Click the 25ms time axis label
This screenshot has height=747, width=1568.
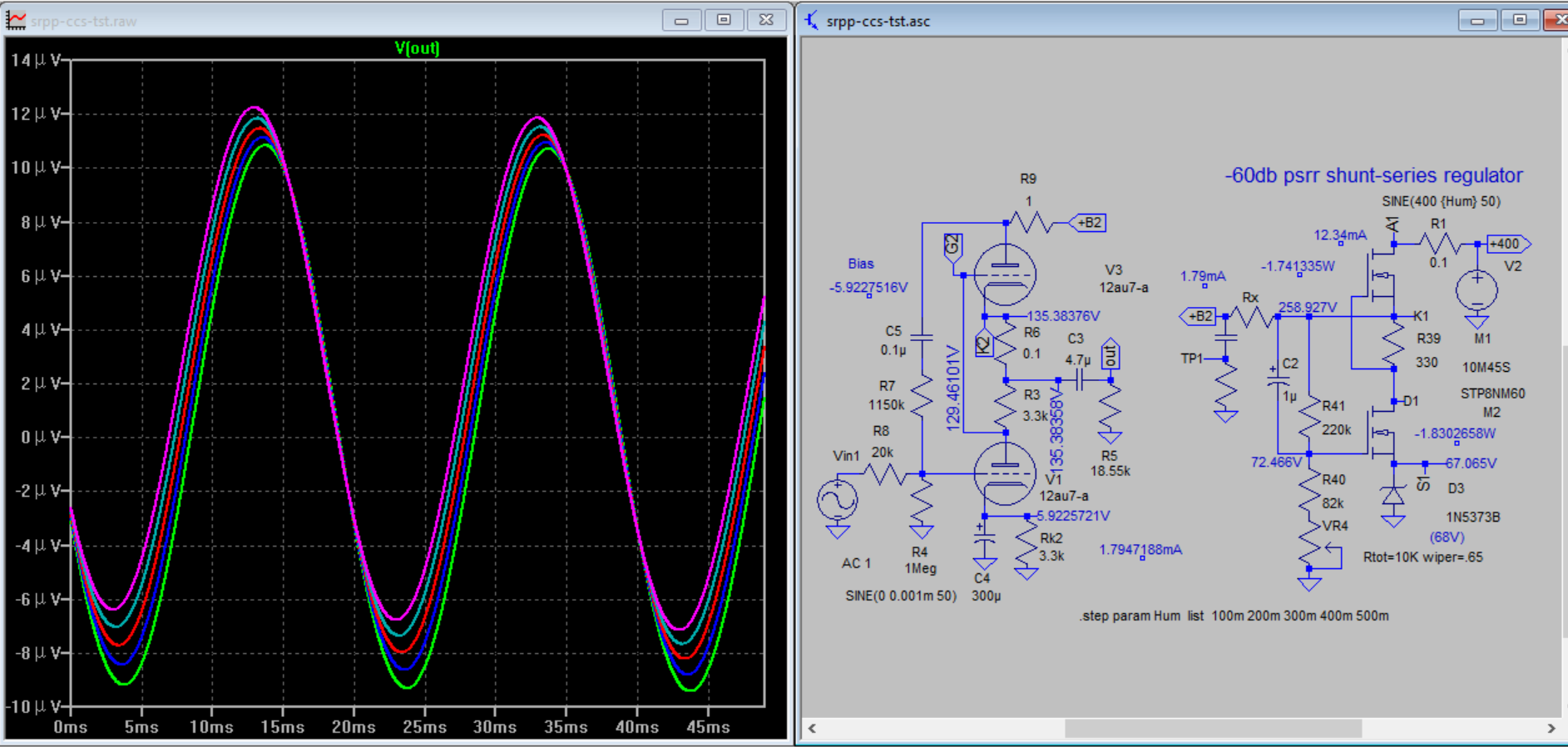coord(424,727)
